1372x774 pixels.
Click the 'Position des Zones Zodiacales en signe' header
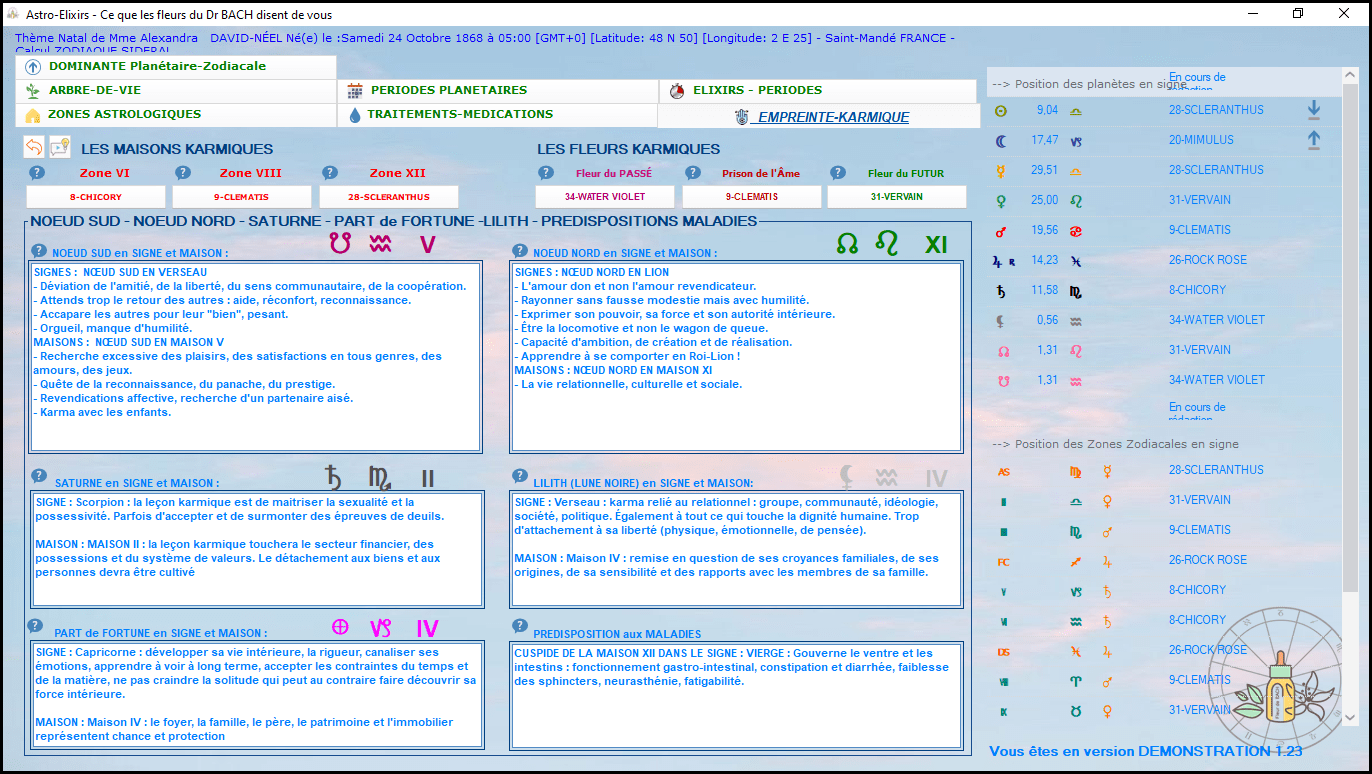1115,444
